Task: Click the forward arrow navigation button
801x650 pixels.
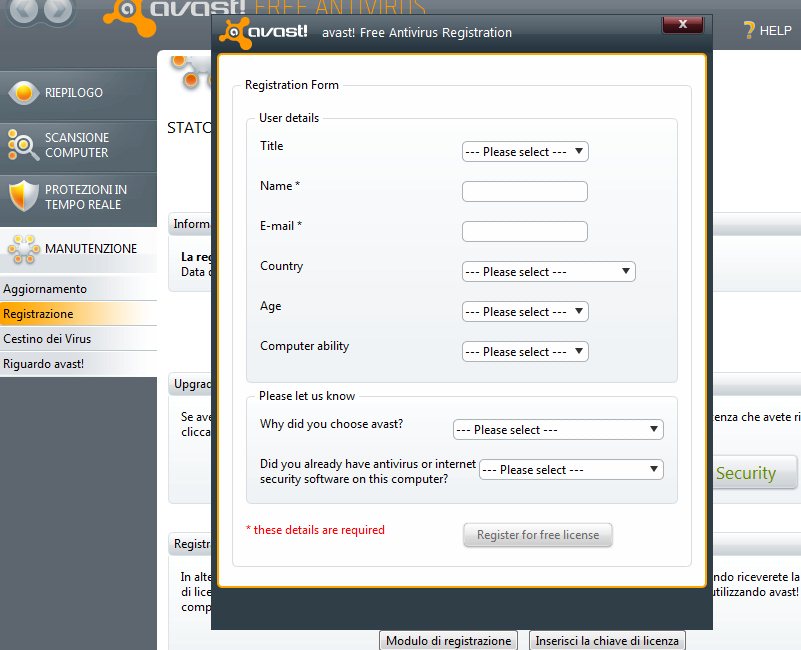Action: click(x=58, y=10)
